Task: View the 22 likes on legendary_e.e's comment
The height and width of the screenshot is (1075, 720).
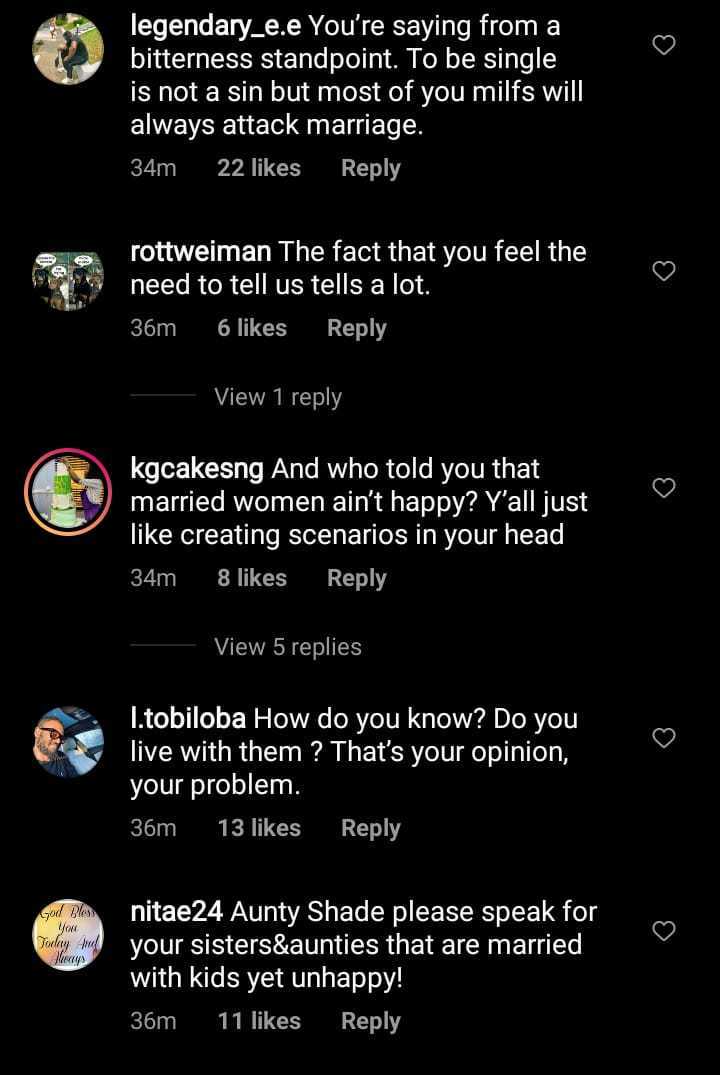Action: (258, 169)
